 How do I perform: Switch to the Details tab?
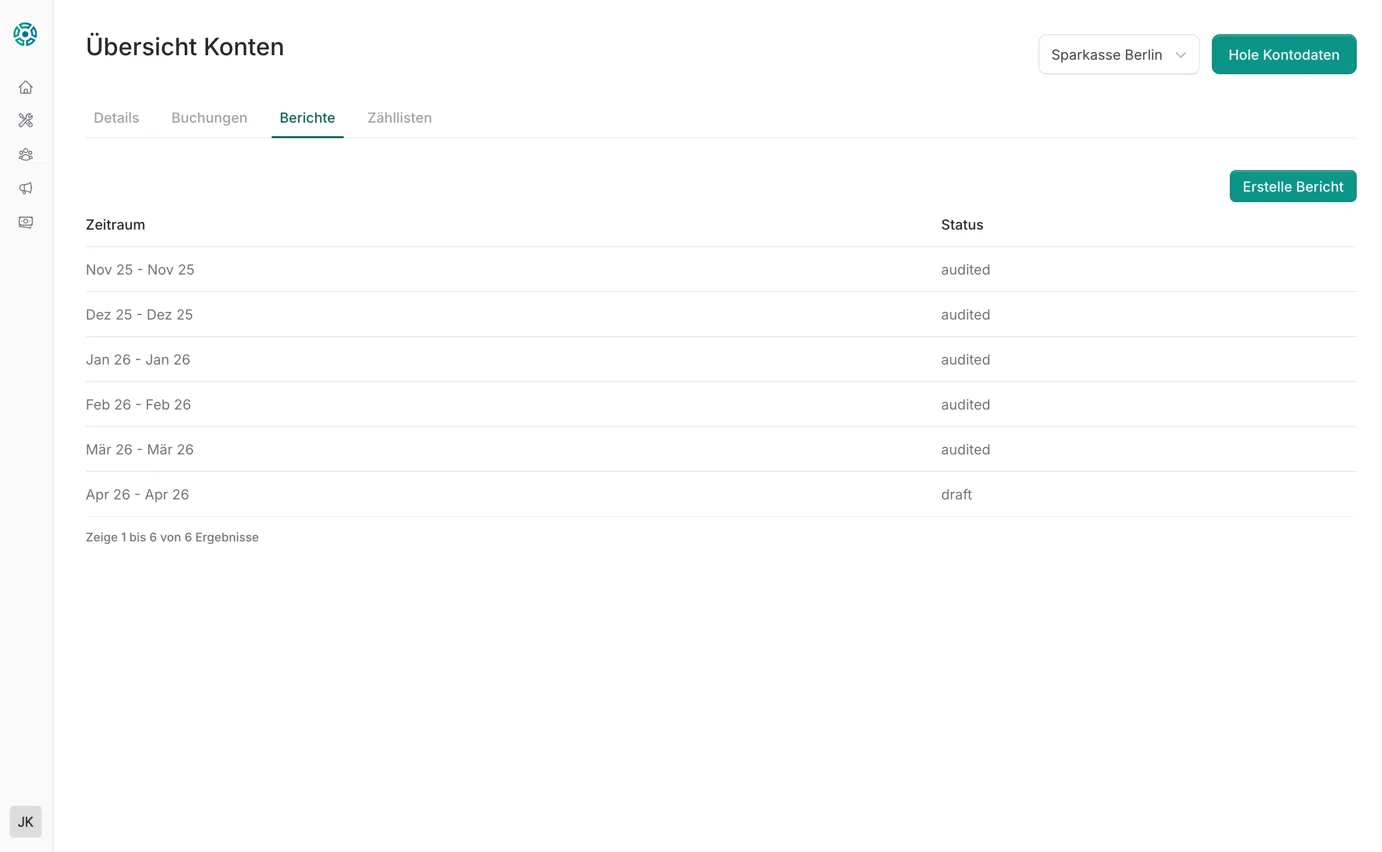116,118
